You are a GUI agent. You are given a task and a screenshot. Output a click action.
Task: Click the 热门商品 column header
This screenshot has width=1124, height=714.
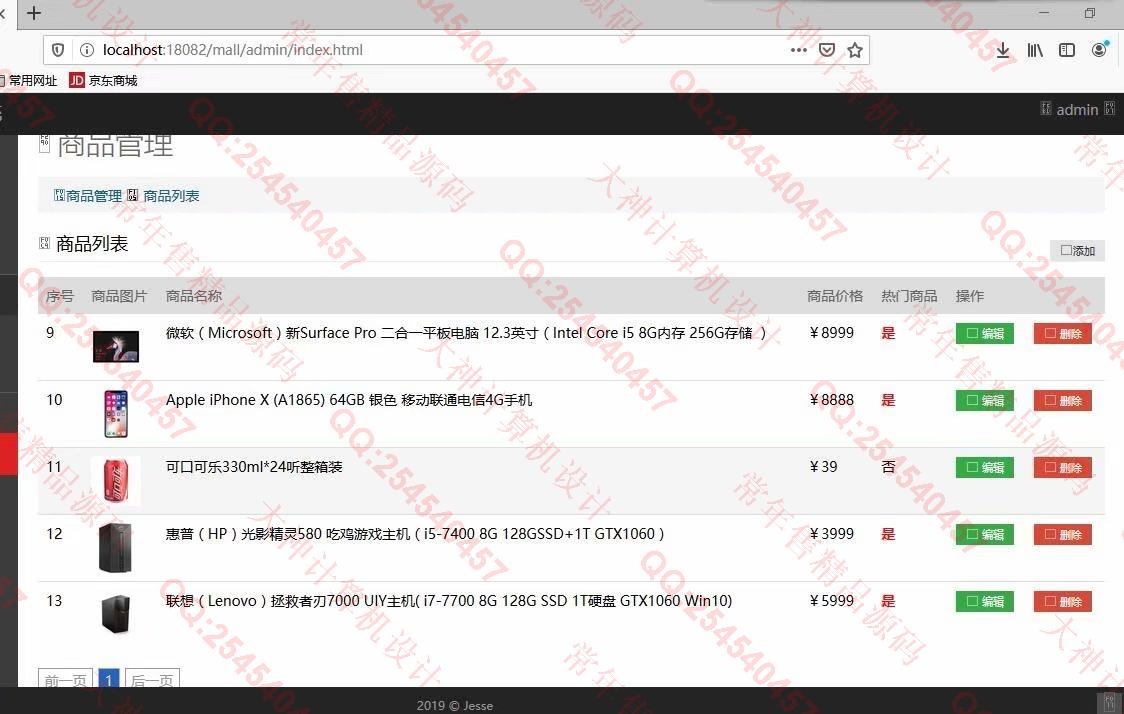[909, 296]
